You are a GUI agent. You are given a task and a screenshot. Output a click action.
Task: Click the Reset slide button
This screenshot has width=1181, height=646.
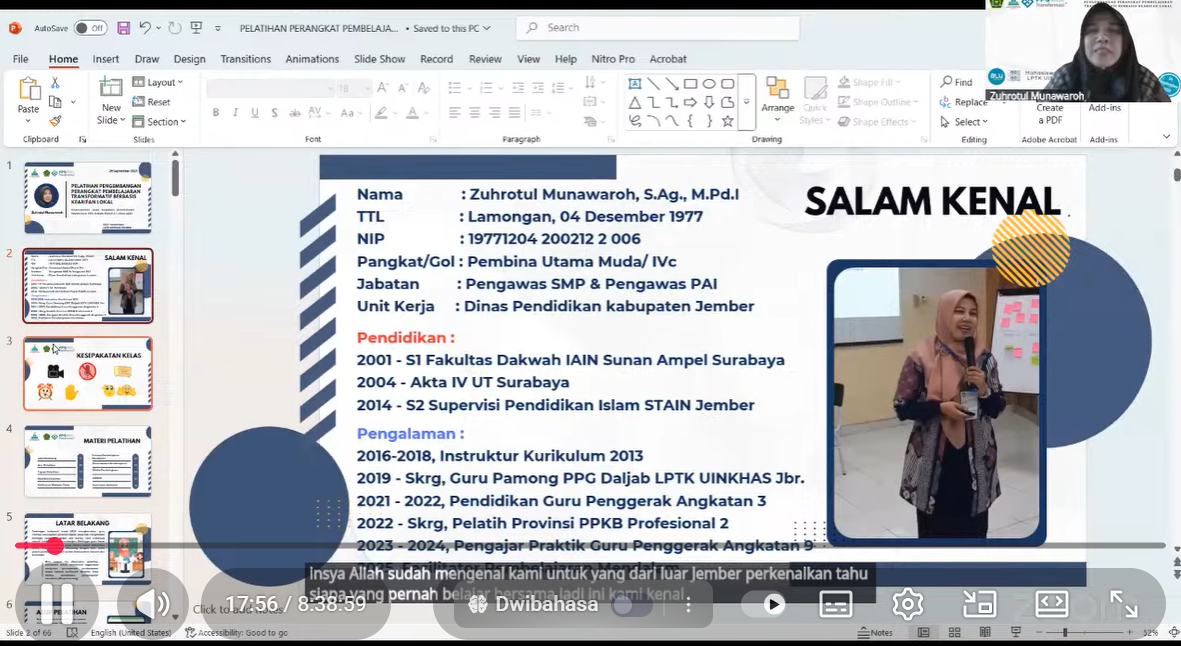153,102
